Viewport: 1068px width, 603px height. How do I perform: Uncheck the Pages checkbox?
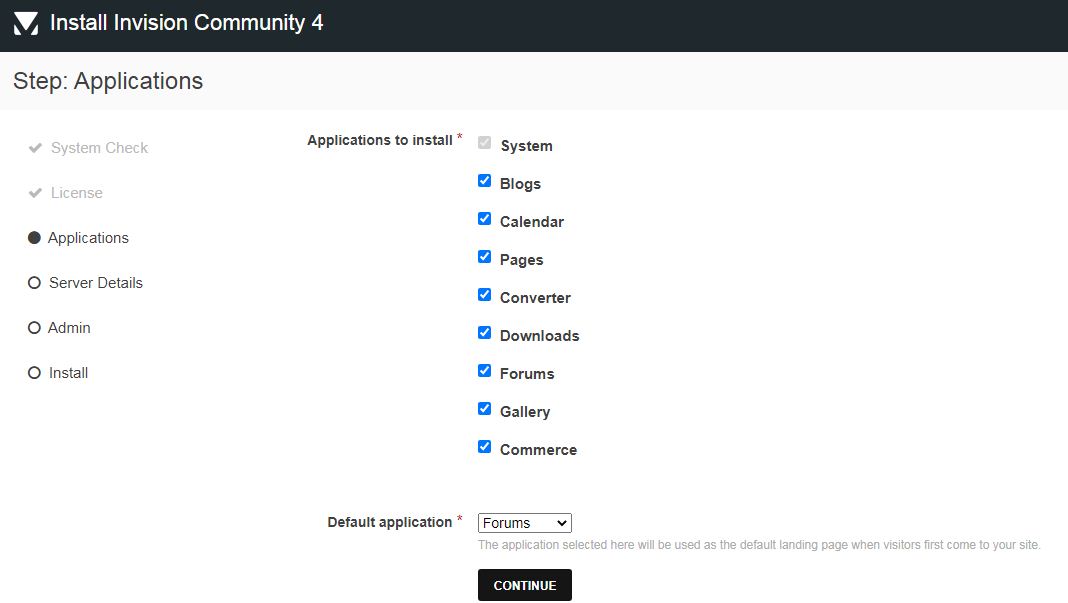point(484,256)
